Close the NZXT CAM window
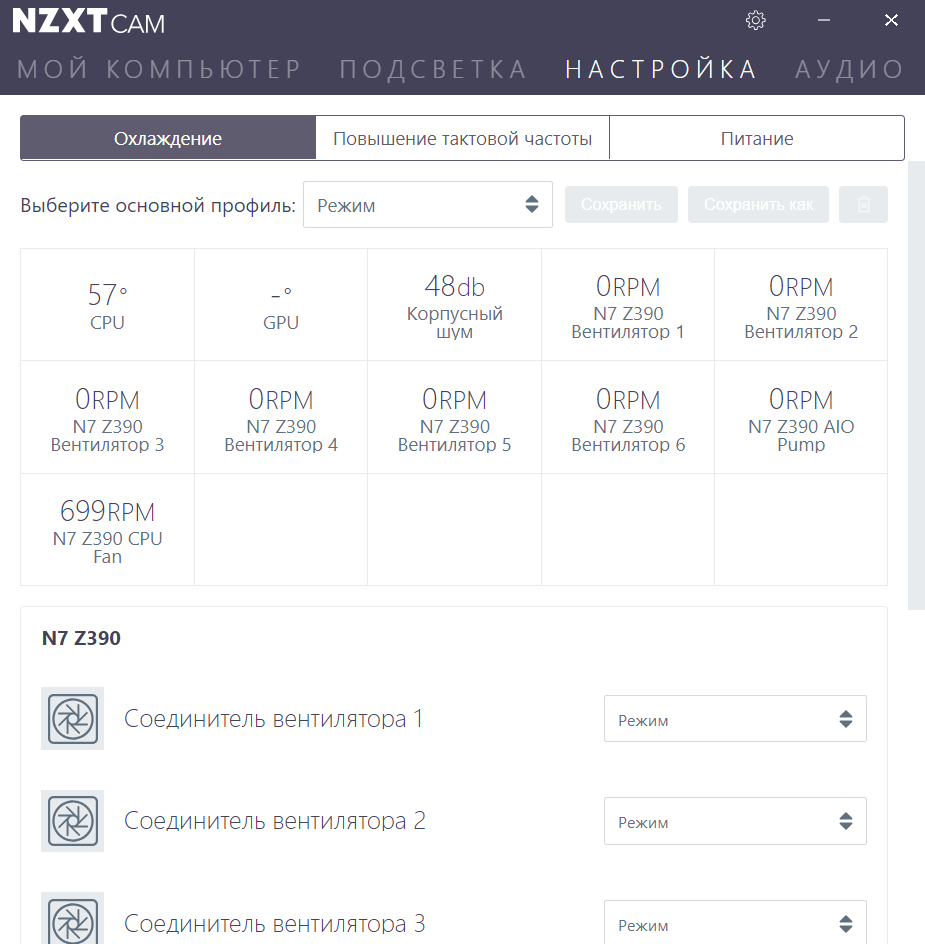The width and height of the screenshot is (925, 944). tap(891, 20)
